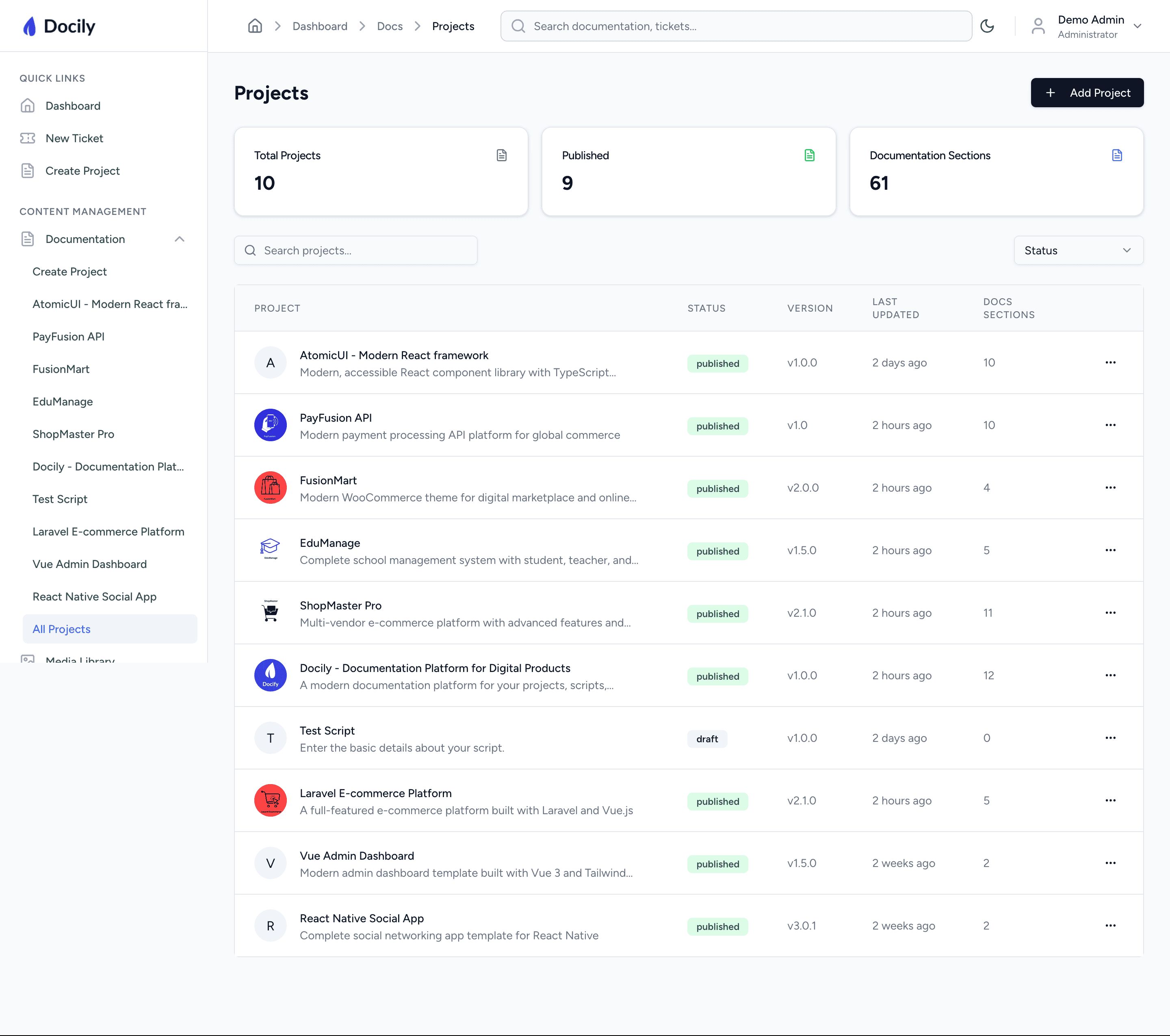1170x1036 pixels.
Task: Open React Native Social App project title
Action: point(362,918)
